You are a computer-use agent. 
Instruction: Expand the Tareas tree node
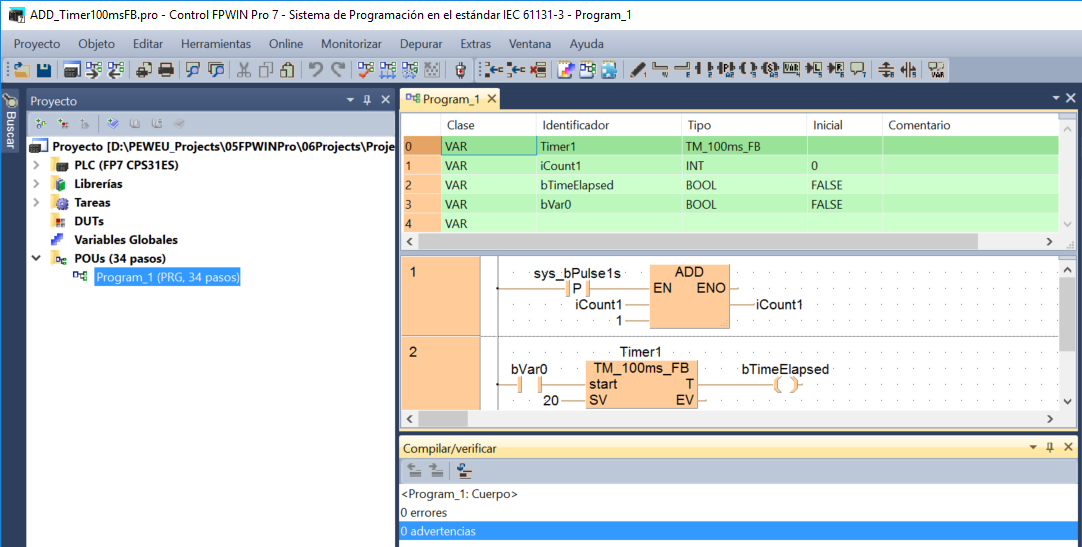click(x=37, y=202)
